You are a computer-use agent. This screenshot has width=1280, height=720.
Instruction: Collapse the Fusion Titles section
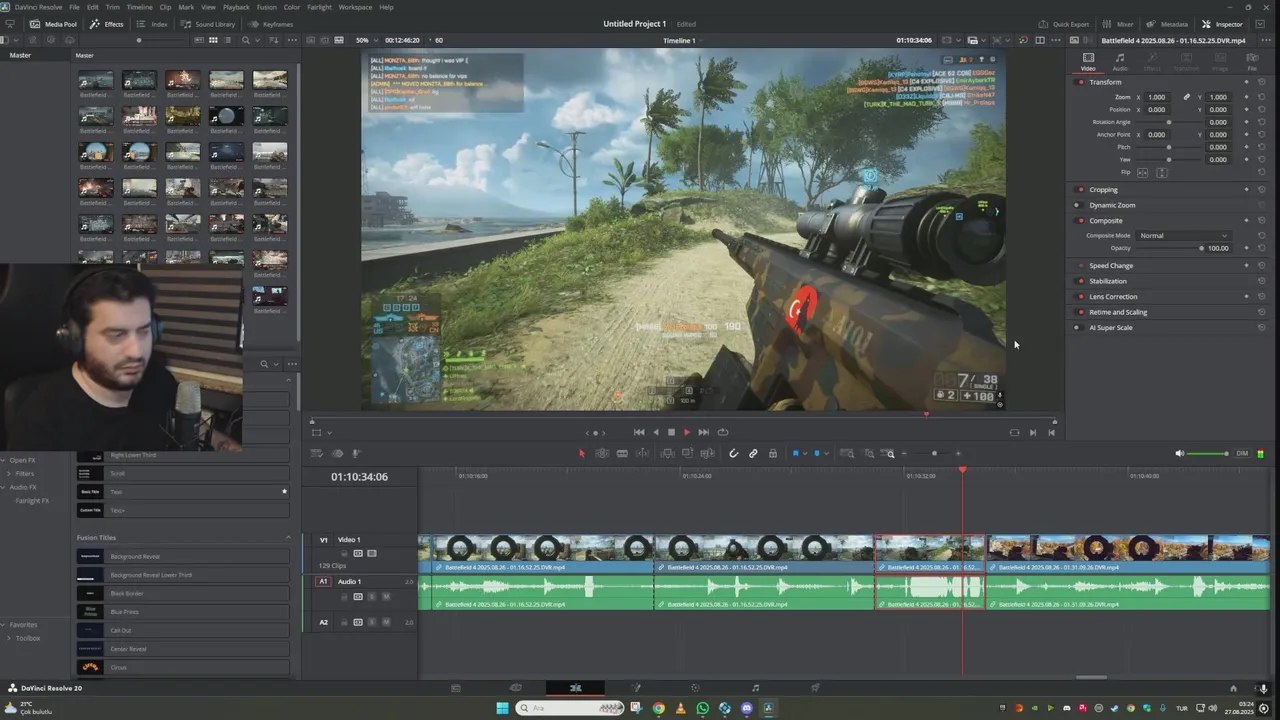tap(289, 538)
